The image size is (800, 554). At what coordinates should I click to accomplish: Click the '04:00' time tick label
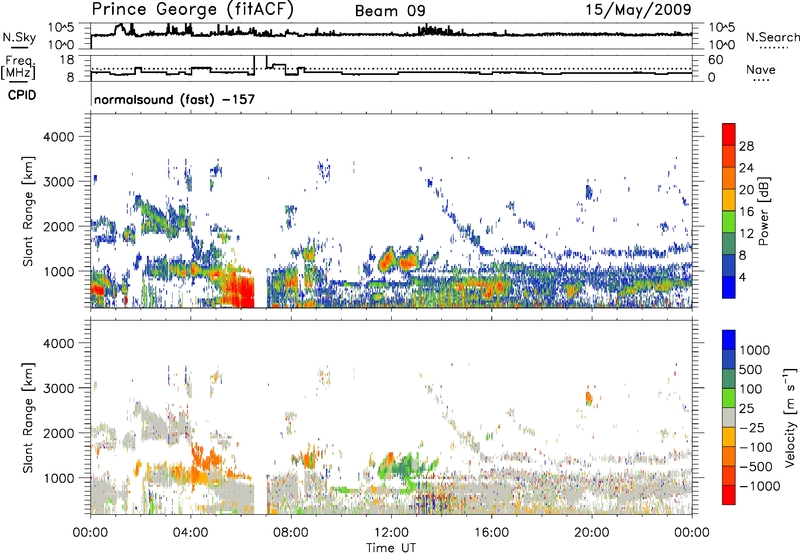coord(190,533)
